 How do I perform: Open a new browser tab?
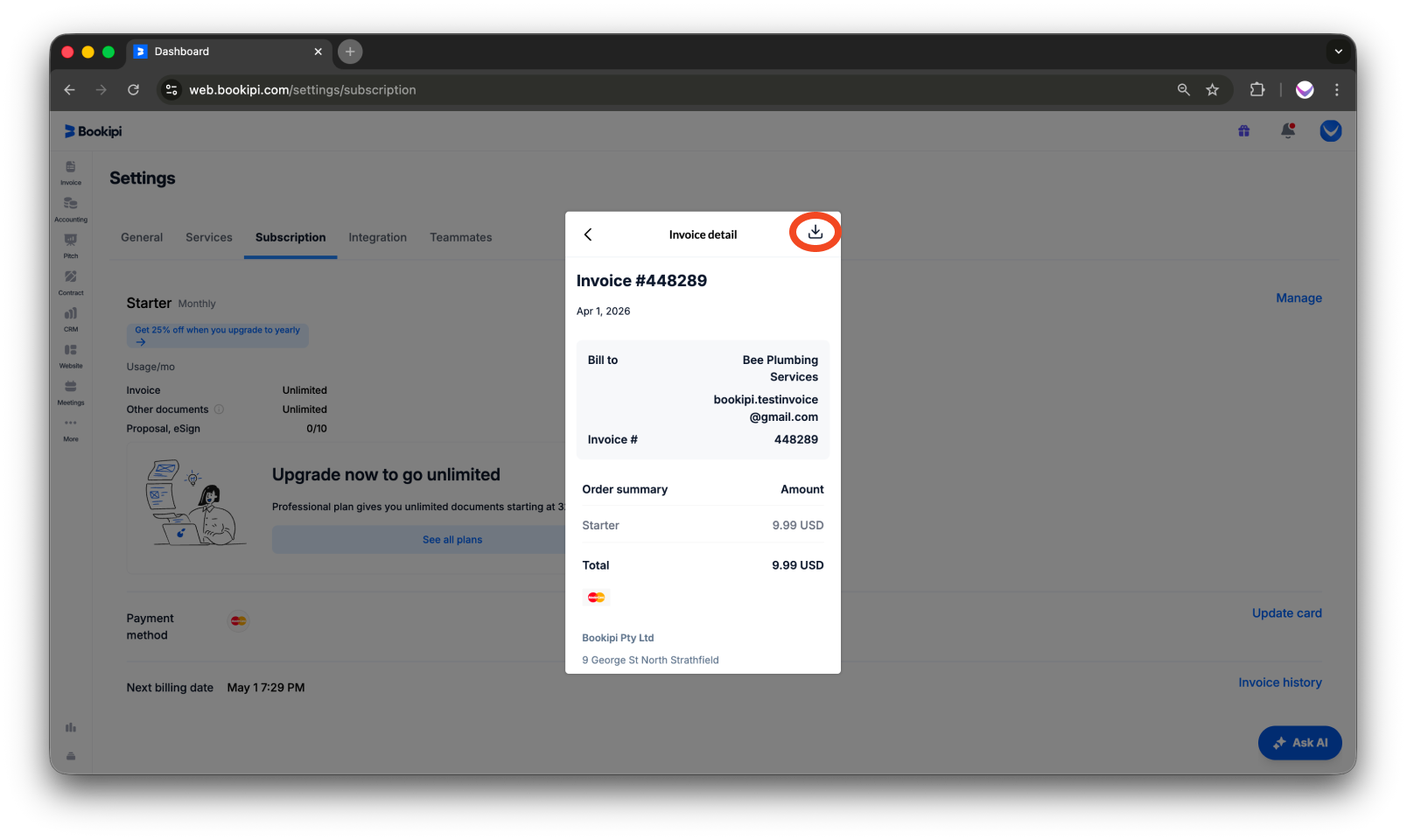click(350, 52)
